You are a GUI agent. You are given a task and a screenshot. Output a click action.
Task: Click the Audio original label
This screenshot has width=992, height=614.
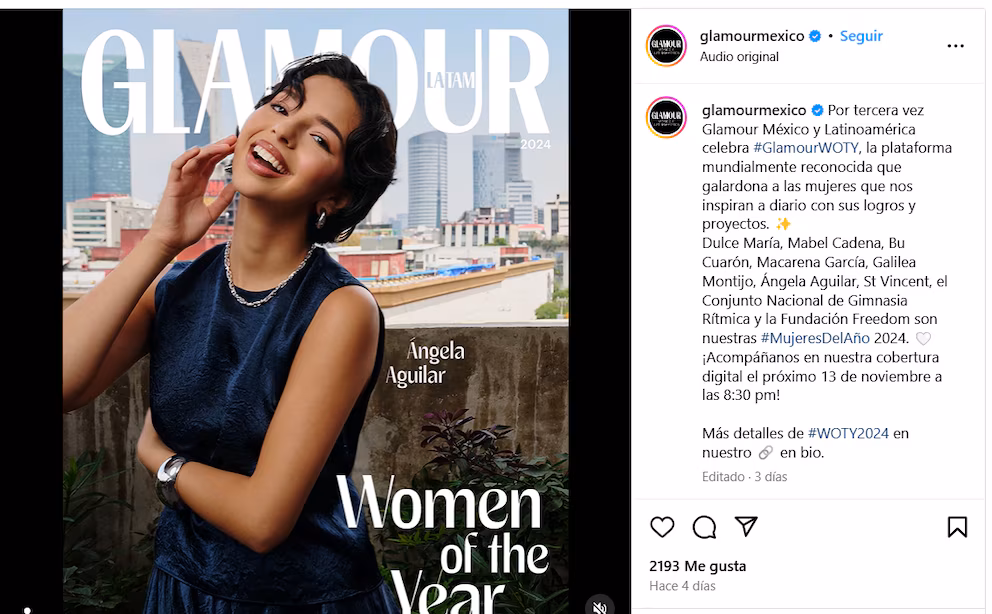739,57
